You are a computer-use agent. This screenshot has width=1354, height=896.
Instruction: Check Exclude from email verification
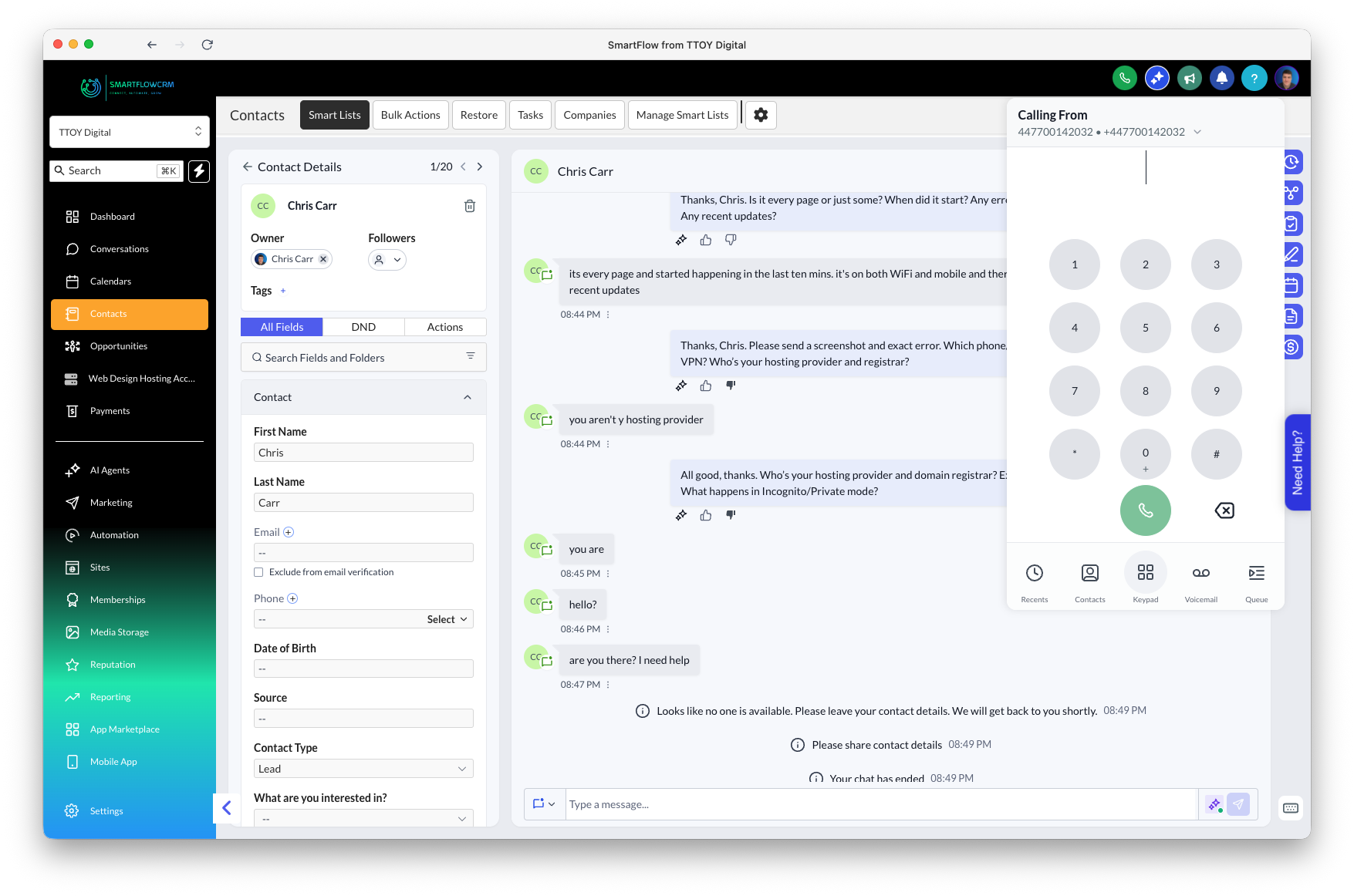[x=258, y=571]
